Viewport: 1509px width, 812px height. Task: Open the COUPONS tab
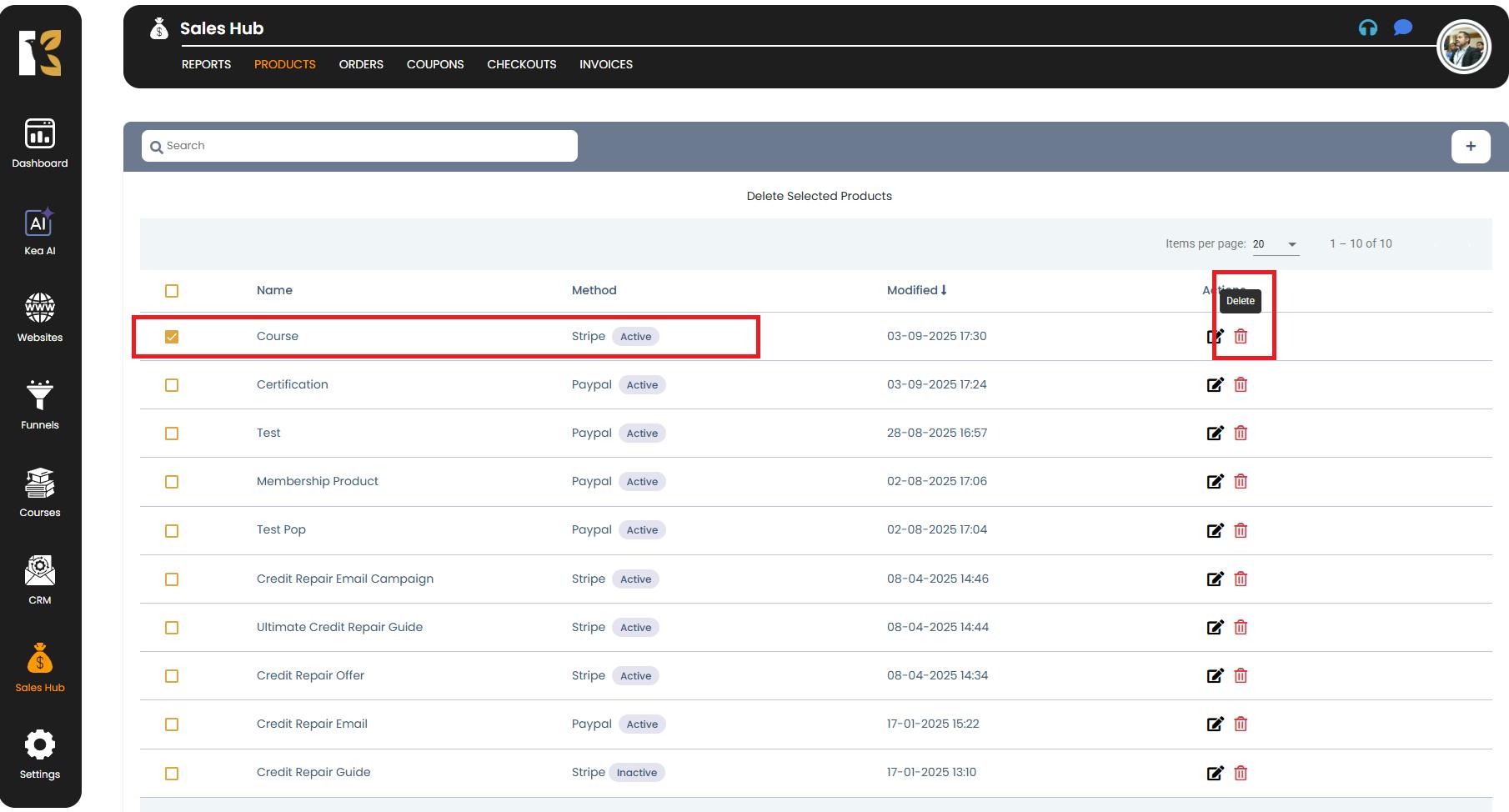point(435,64)
